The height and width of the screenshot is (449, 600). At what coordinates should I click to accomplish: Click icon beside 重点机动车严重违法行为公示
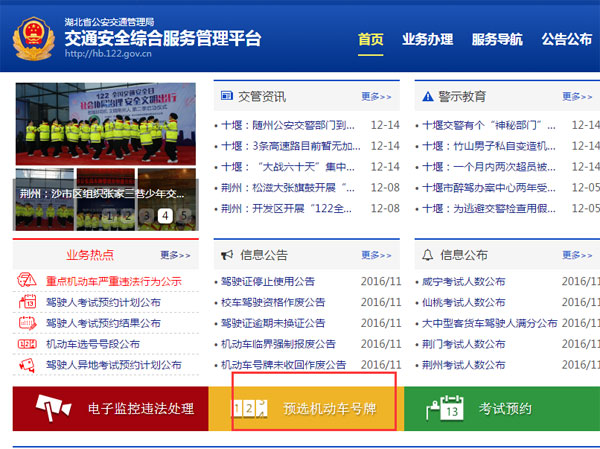[27, 281]
